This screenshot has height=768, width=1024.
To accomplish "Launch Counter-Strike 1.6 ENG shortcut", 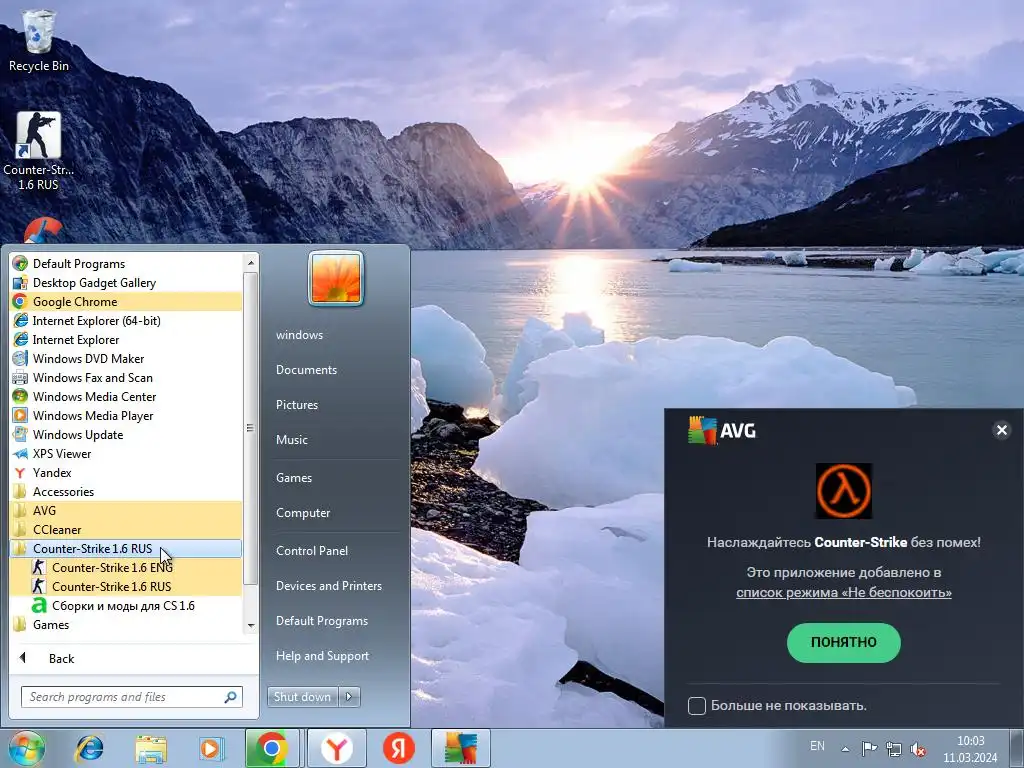I will [x=127, y=567].
